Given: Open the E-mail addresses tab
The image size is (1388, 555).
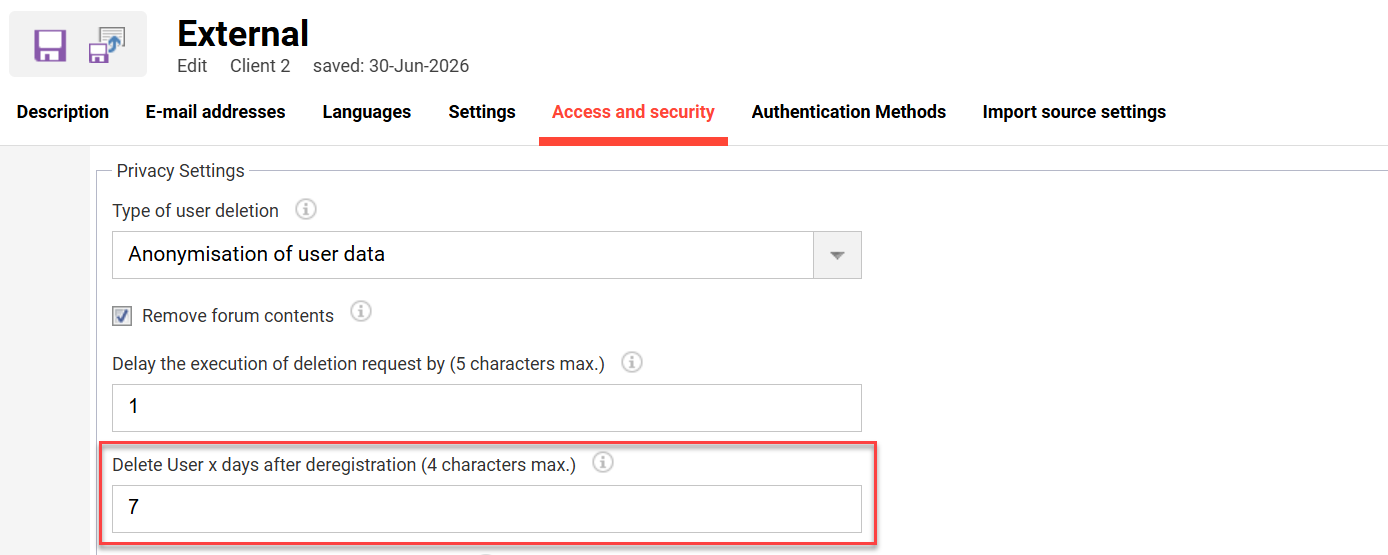Looking at the screenshot, I should coord(216,112).
